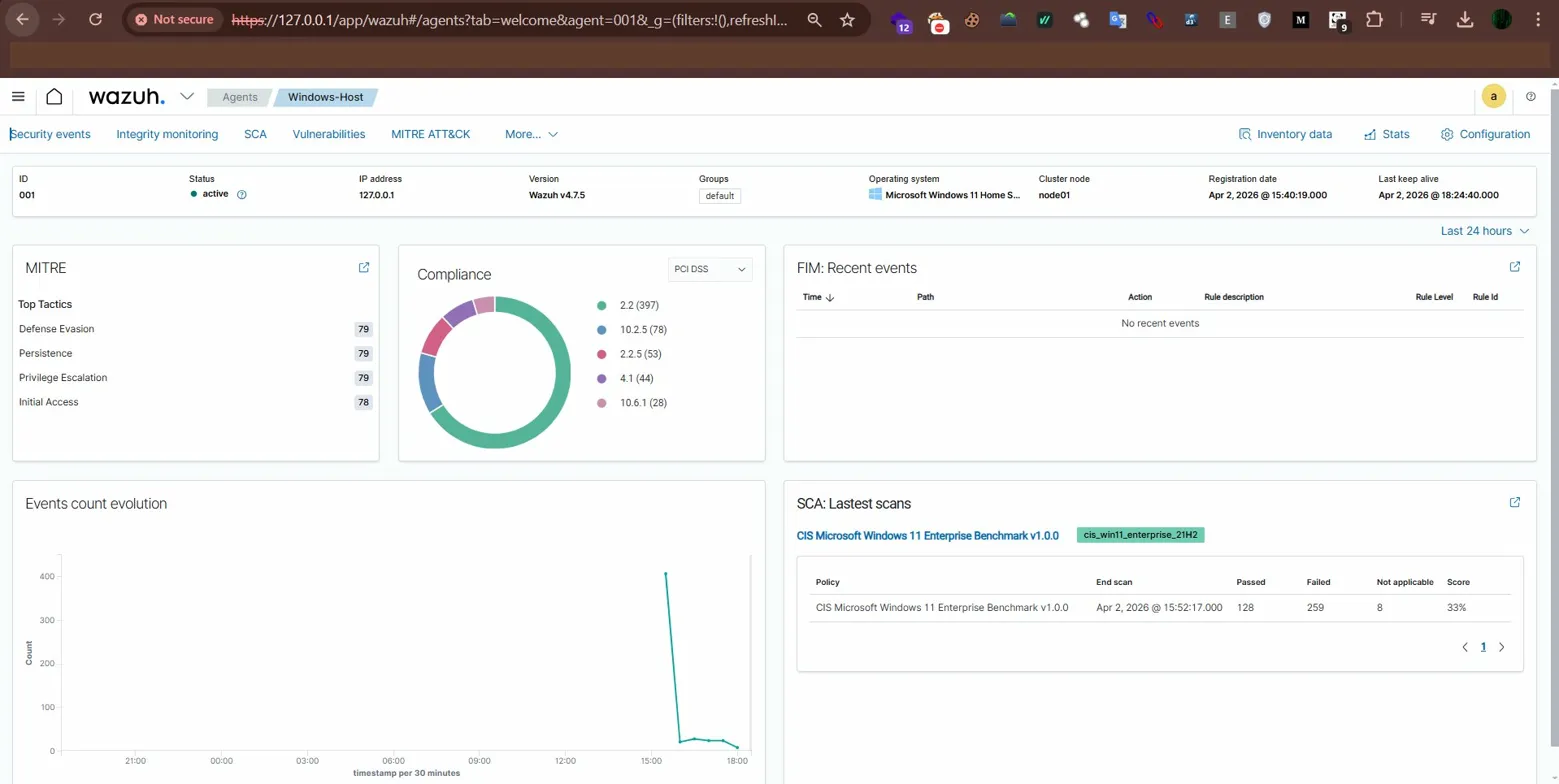The width and height of the screenshot is (1559, 784).
Task: Click the help question mark icon
Action: (x=1531, y=96)
